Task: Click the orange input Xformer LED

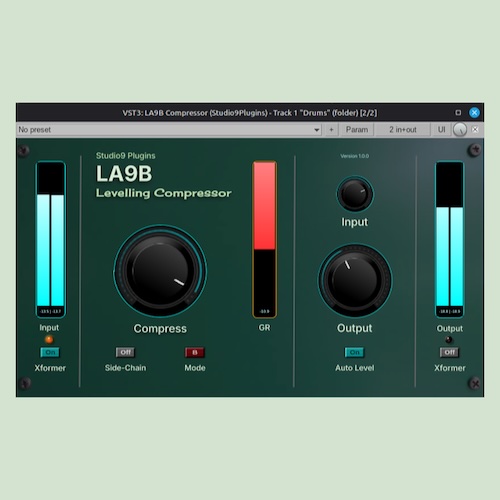Action: [x=49, y=340]
